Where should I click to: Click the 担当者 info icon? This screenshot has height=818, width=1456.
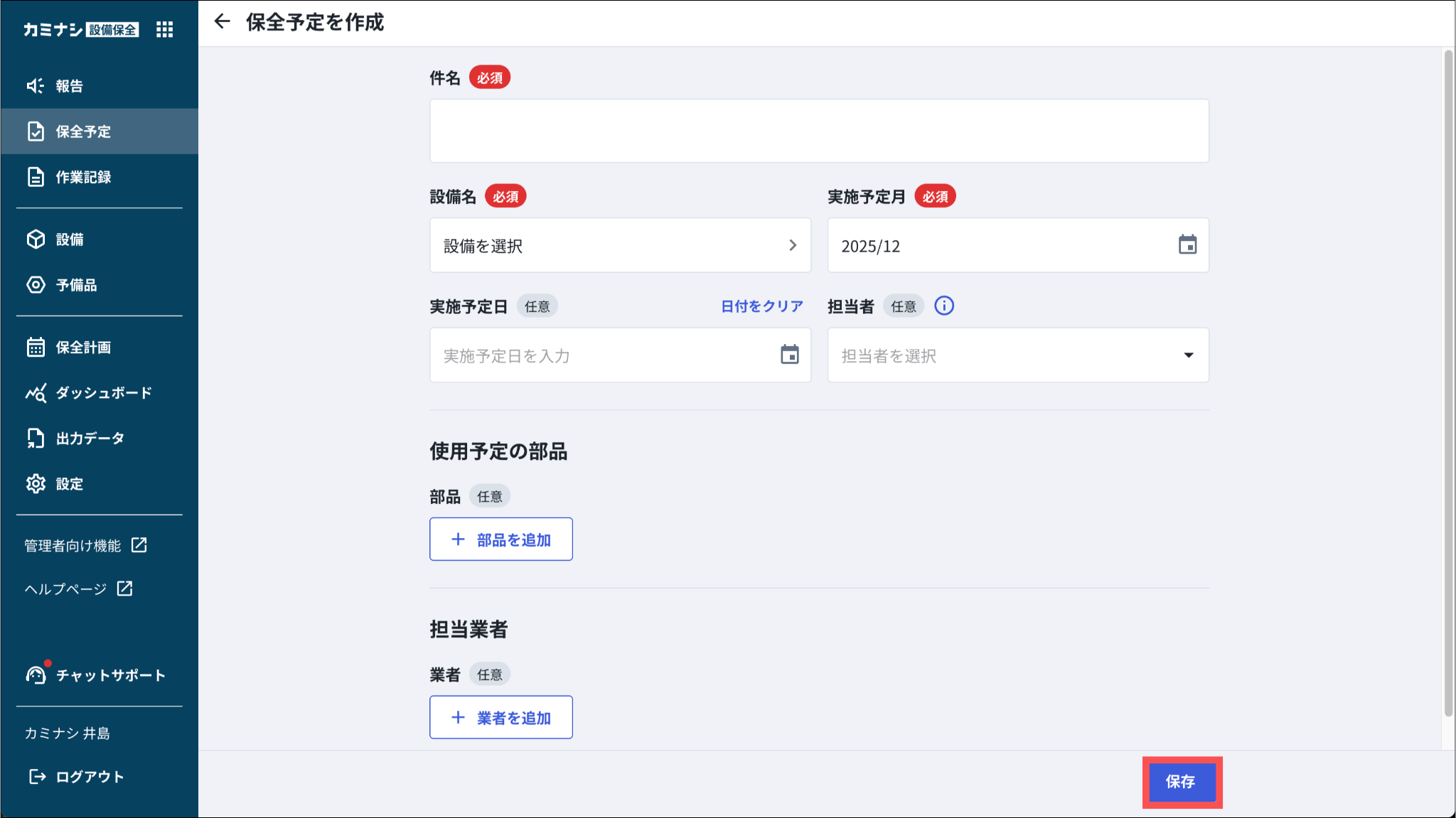[943, 306]
